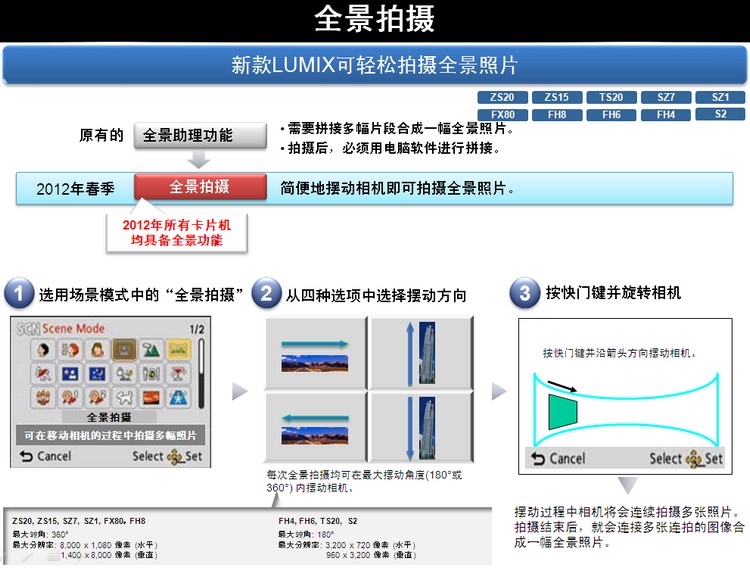This screenshot has width=750, height=571.
Task: Choose the Sports scene icon with red runner
Action: [43, 373]
